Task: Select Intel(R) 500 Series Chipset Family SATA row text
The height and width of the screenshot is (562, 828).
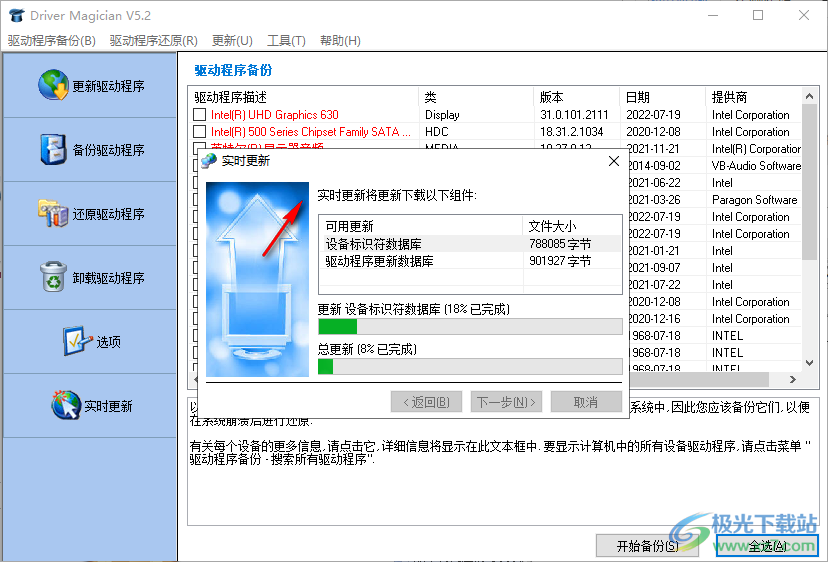Action: (310, 132)
